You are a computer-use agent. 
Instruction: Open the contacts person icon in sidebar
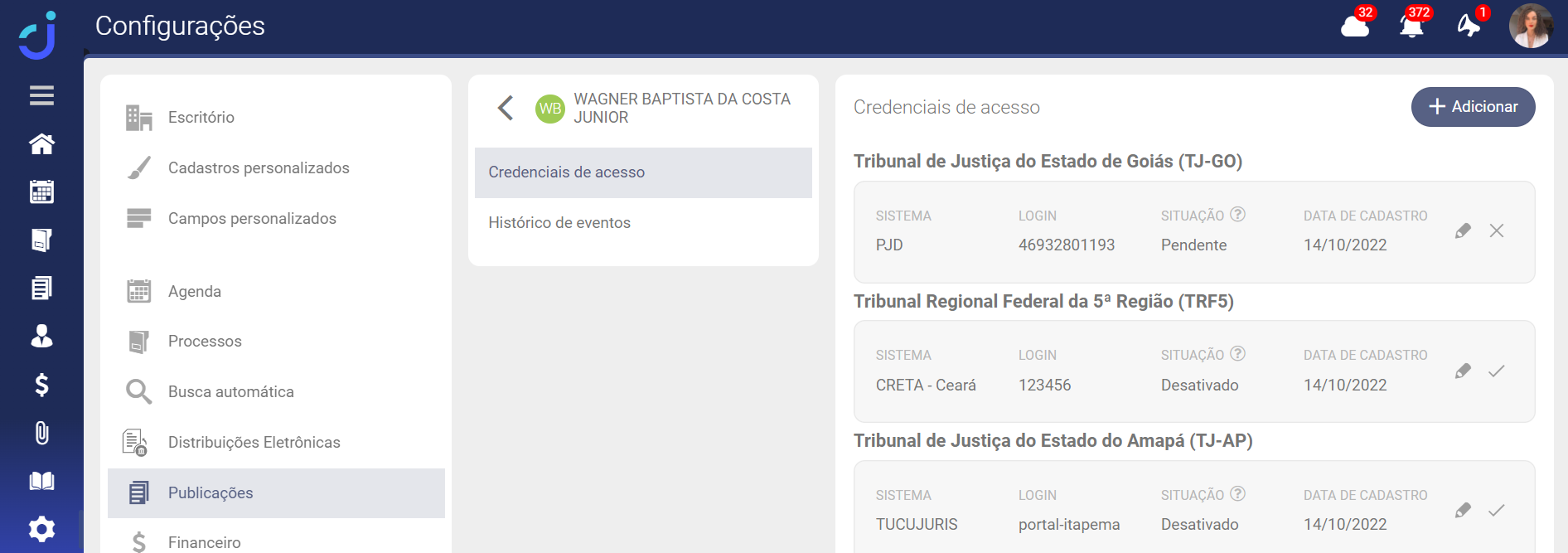click(41, 337)
